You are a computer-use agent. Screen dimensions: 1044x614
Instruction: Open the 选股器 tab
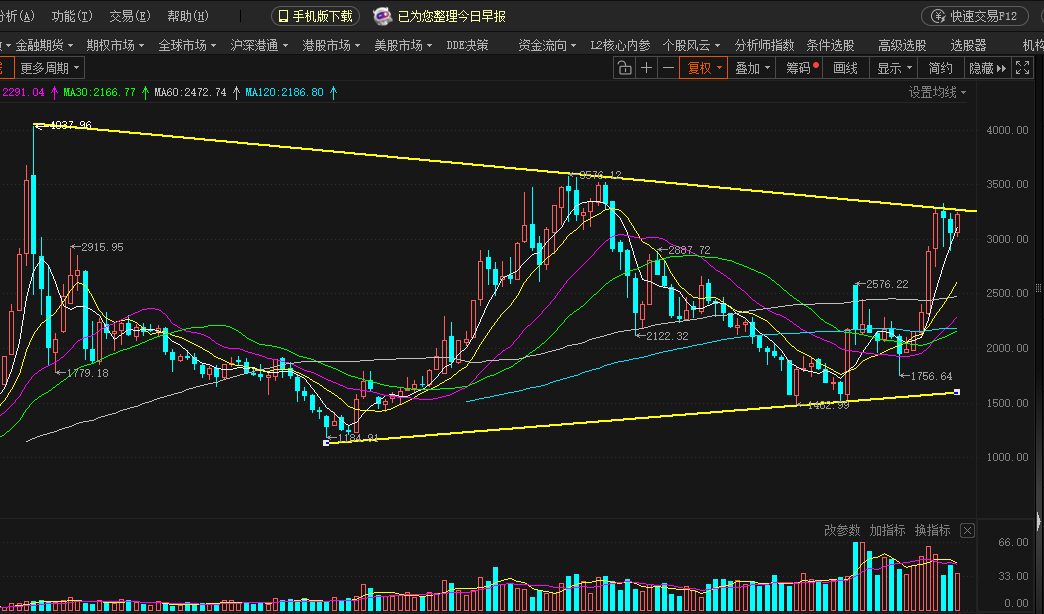pyautogui.click(x=968, y=45)
